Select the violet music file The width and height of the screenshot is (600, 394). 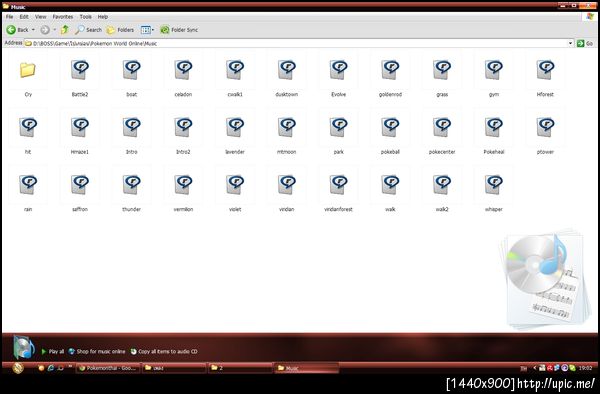click(235, 185)
